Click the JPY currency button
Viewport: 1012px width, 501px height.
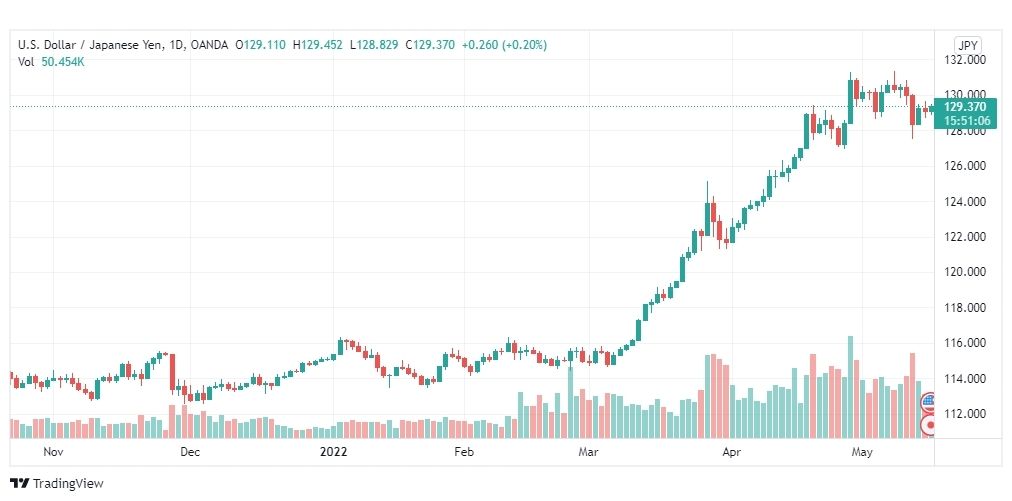pyautogui.click(x=967, y=45)
